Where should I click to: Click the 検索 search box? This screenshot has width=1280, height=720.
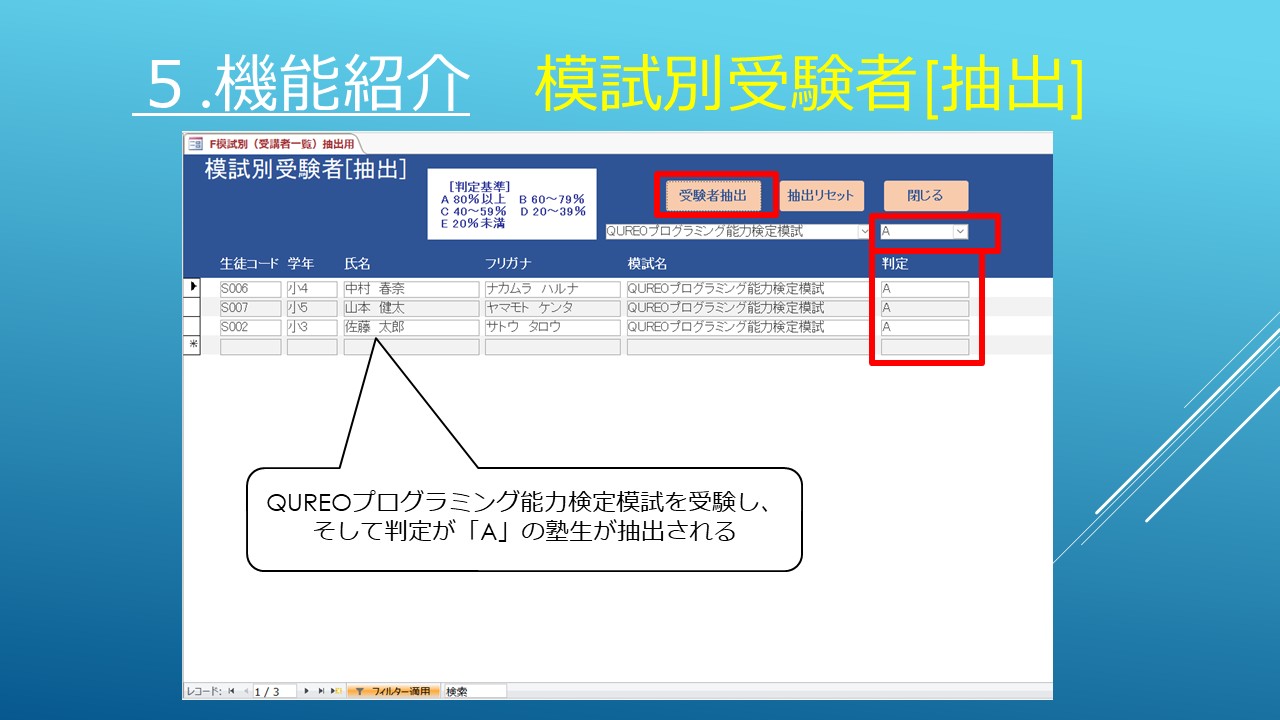pyautogui.click(x=475, y=691)
